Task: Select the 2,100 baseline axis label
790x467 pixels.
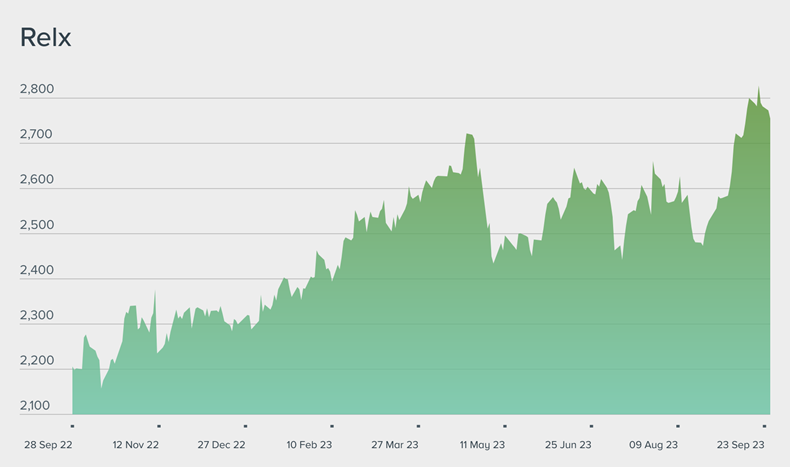Action: click(x=37, y=405)
